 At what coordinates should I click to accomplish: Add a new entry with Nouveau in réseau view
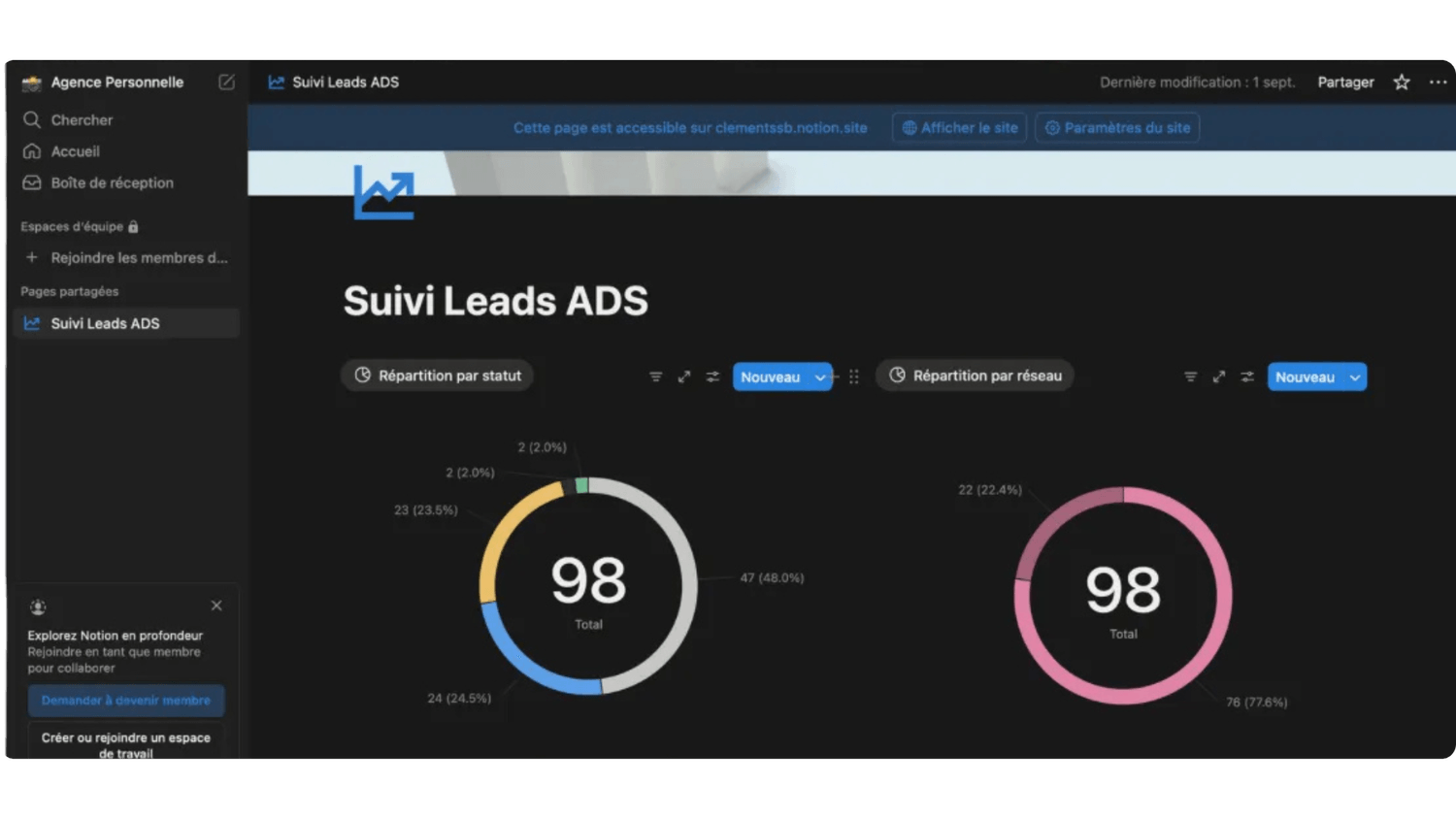[x=1306, y=377]
